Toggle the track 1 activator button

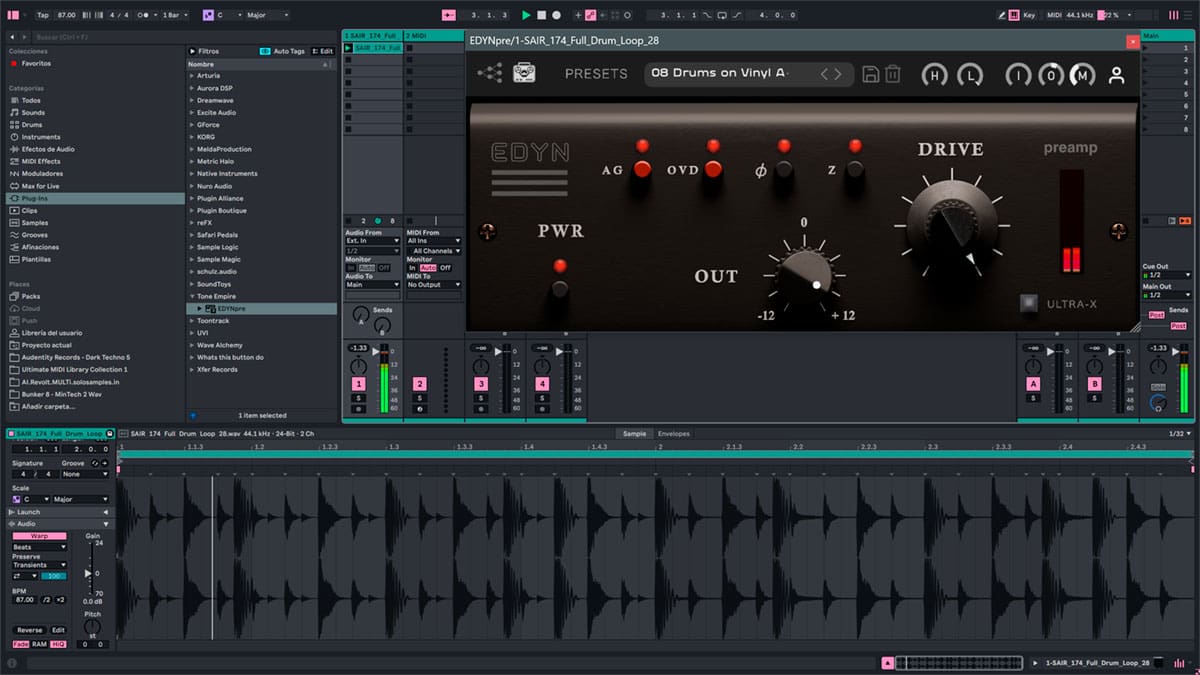(x=358, y=384)
